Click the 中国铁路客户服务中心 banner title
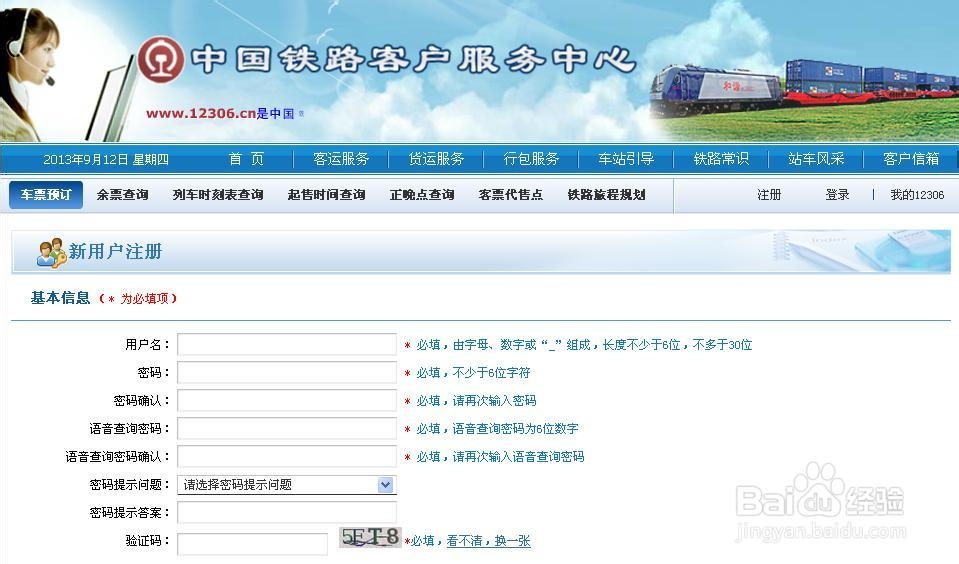Image resolution: width=959 pixels, height=564 pixels. tap(413, 59)
